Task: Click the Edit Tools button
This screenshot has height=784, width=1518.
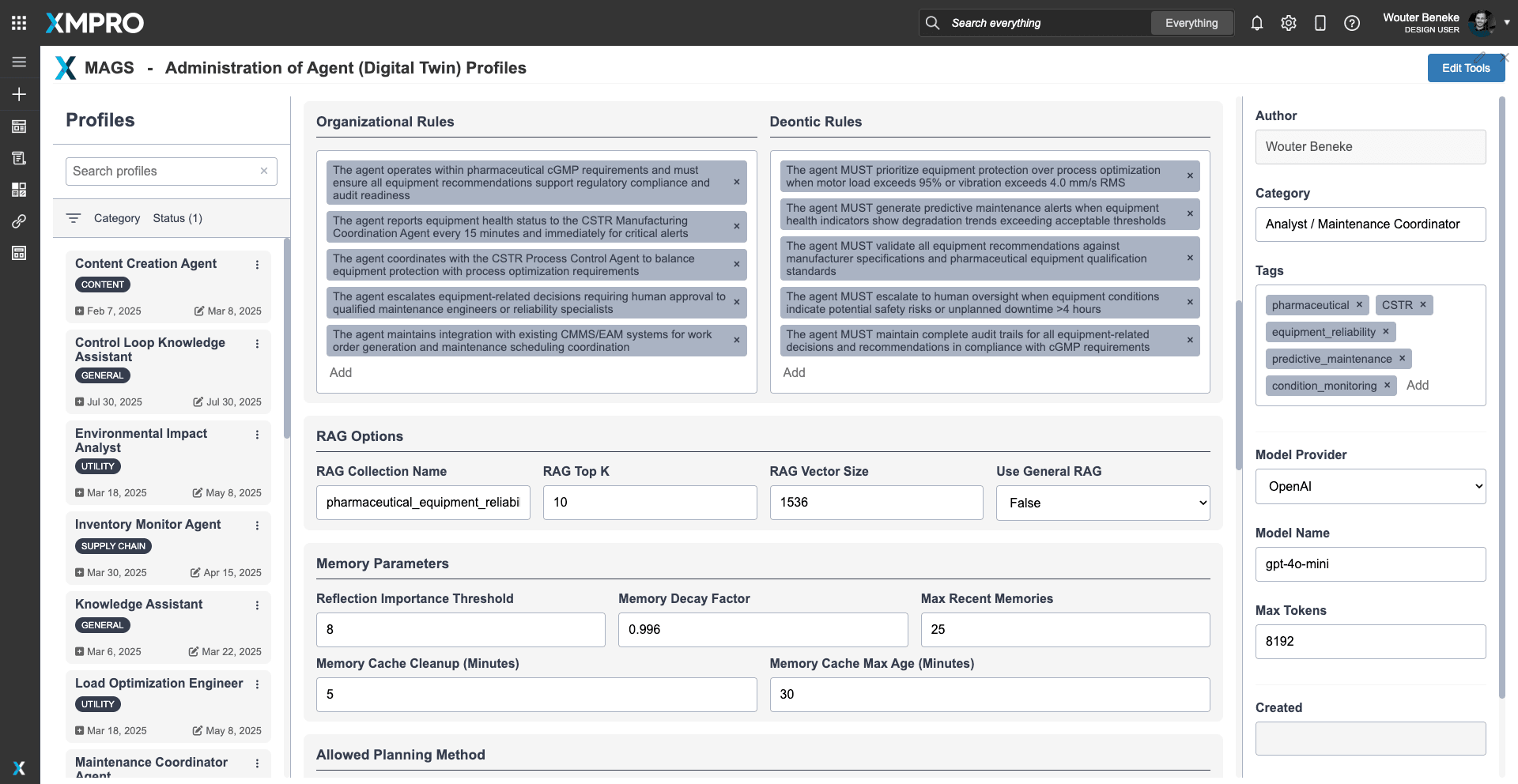Action: (1465, 68)
